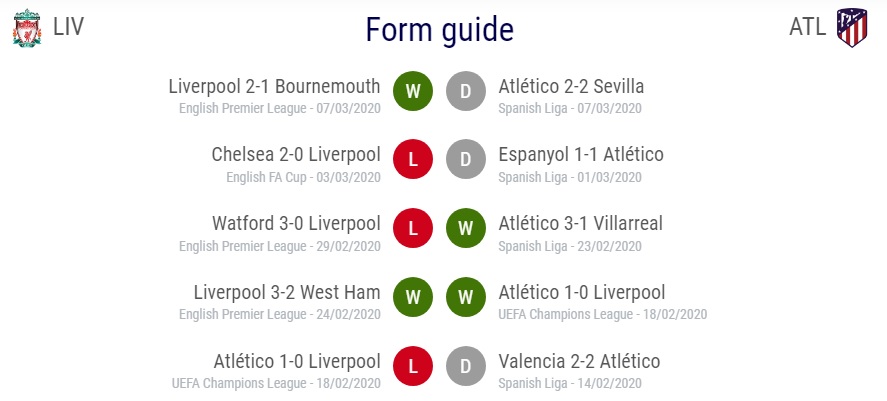Click the grey D badge for Espanyol match

466,159
